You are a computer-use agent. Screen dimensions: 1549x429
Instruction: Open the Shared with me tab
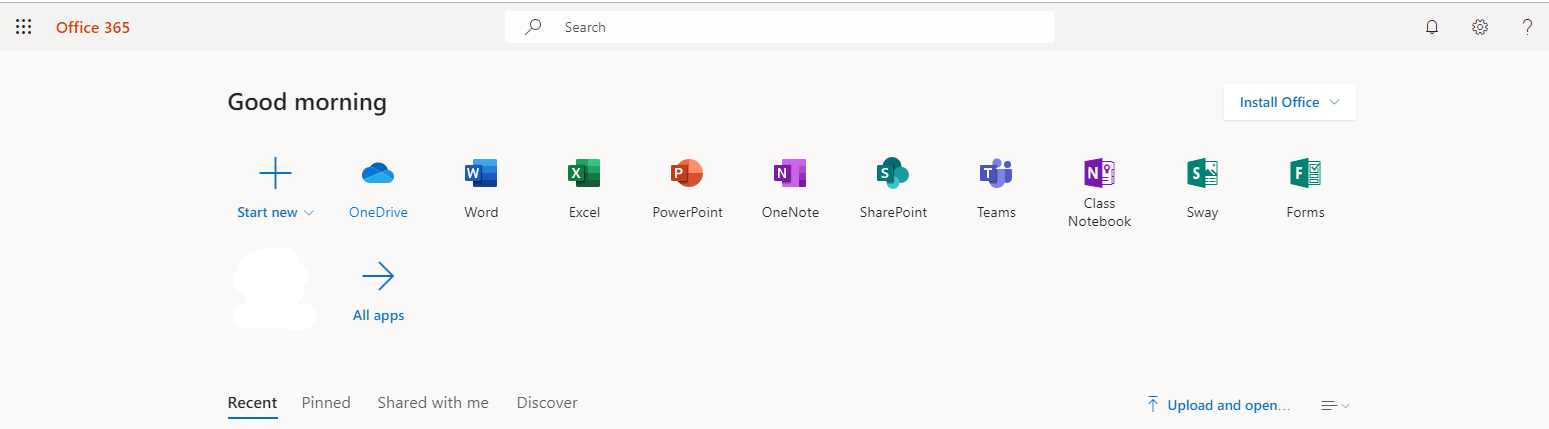point(433,403)
